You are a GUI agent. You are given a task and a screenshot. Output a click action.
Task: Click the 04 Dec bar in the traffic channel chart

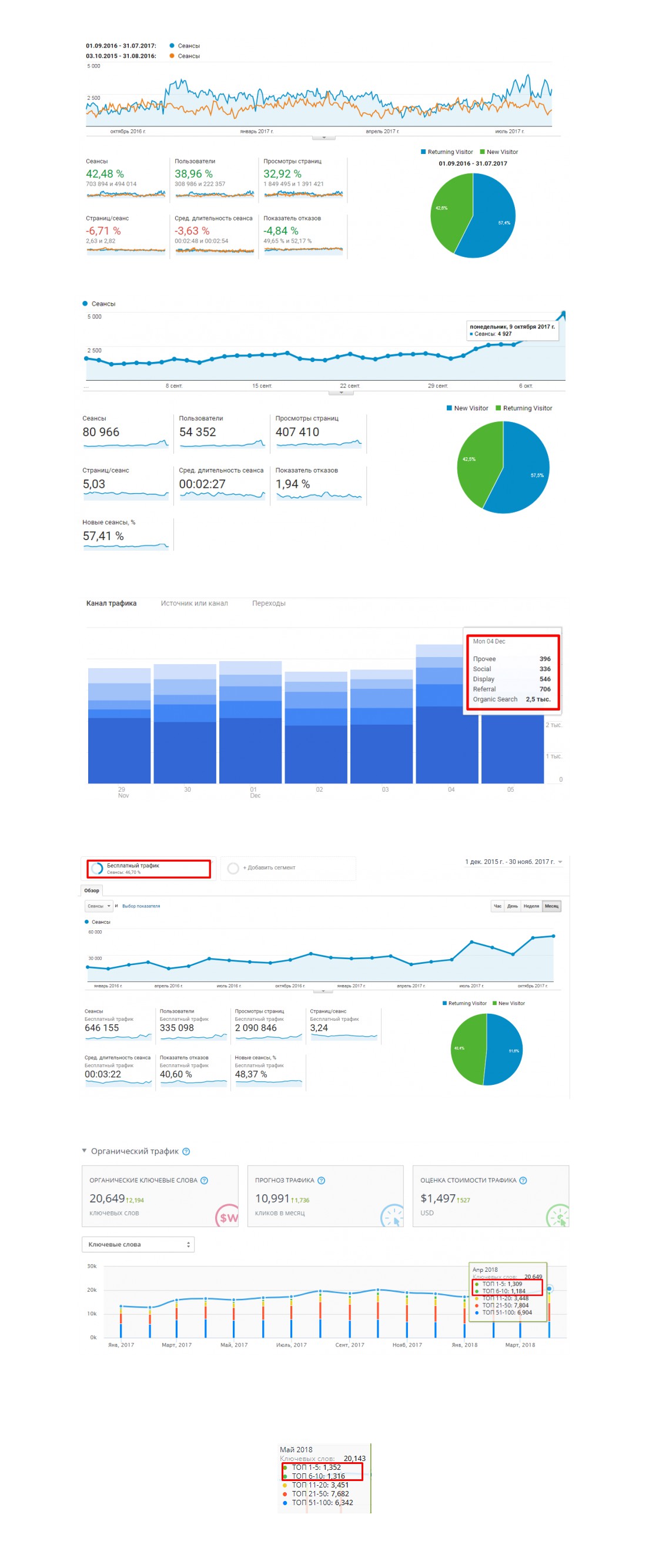447,714
